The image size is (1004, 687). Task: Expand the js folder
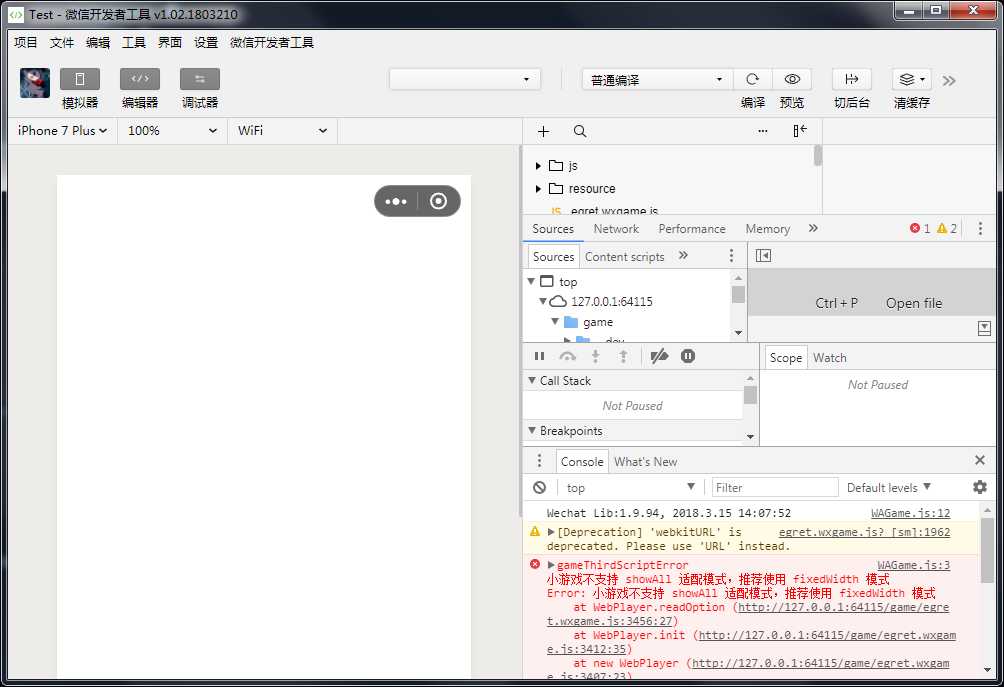coord(538,166)
